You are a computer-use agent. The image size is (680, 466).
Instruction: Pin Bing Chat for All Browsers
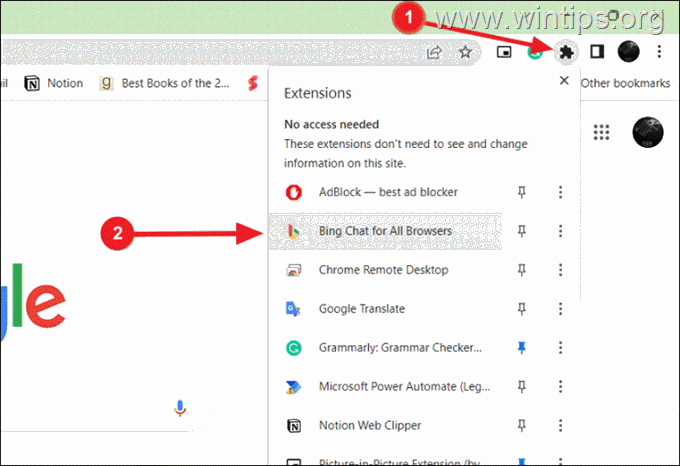point(522,231)
